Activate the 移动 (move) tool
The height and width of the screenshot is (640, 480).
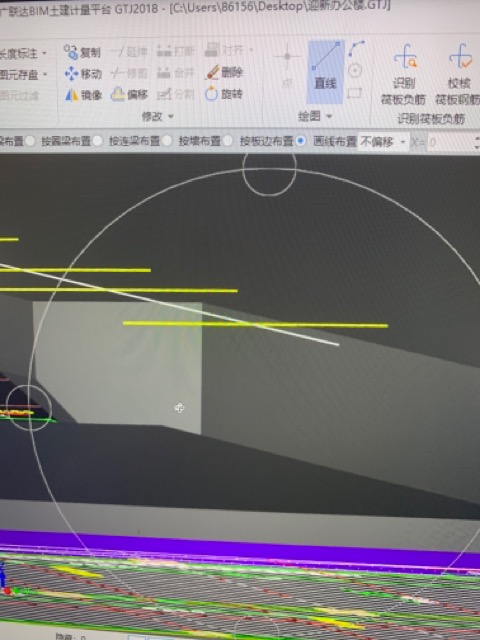coord(83,74)
